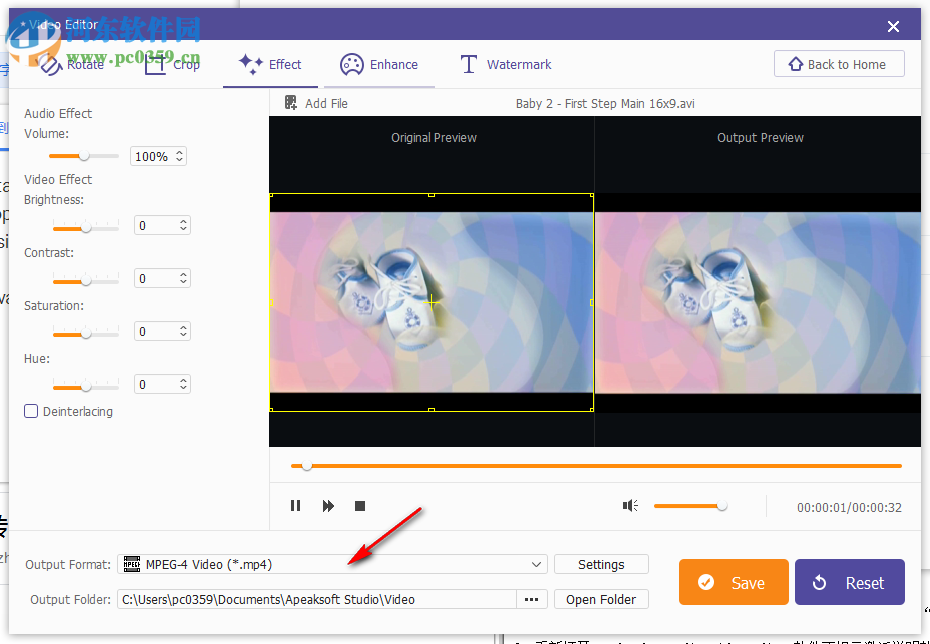Open the Watermark tab
Viewport: 930px width, 644px height.
point(505,64)
